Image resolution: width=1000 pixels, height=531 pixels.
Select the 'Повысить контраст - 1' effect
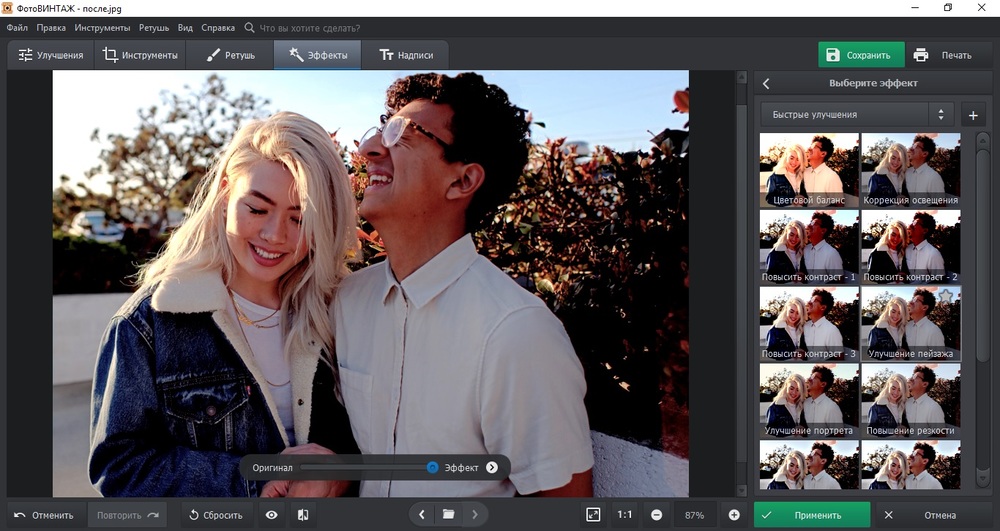click(809, 247)
